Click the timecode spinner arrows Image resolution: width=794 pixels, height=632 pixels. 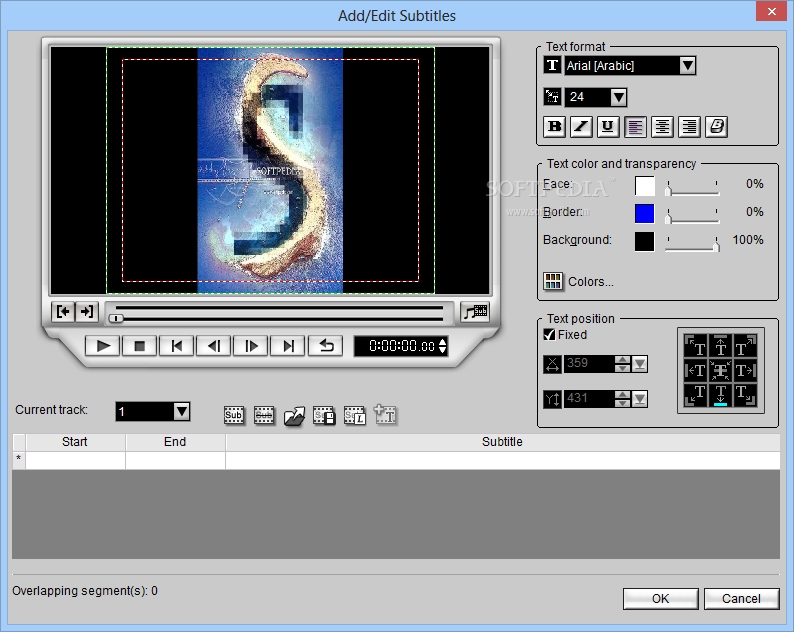coord(443,346)
